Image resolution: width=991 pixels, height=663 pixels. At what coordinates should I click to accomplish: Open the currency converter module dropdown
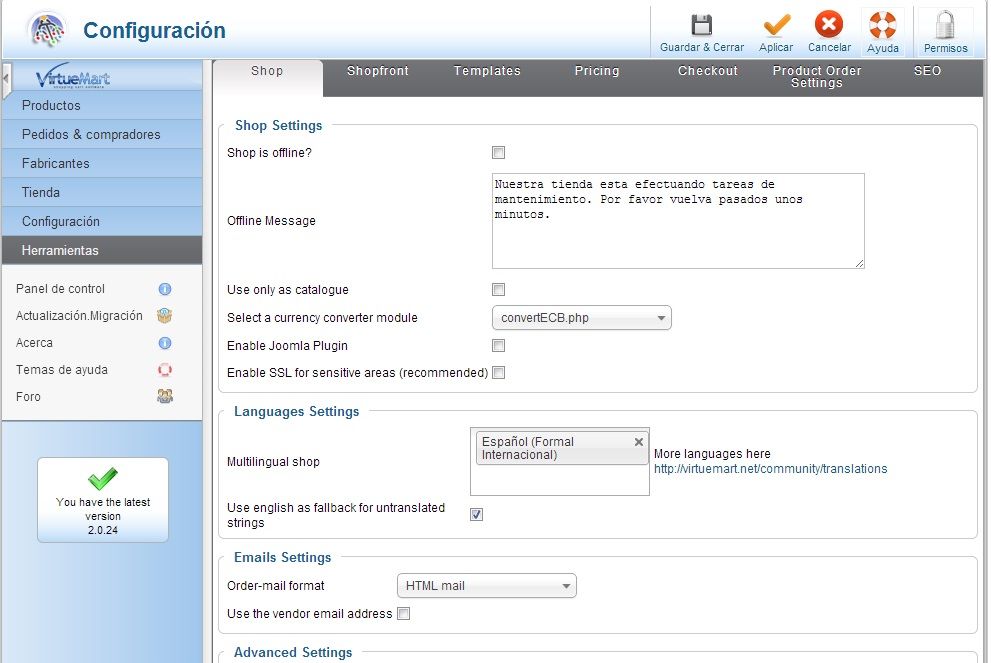581,318
